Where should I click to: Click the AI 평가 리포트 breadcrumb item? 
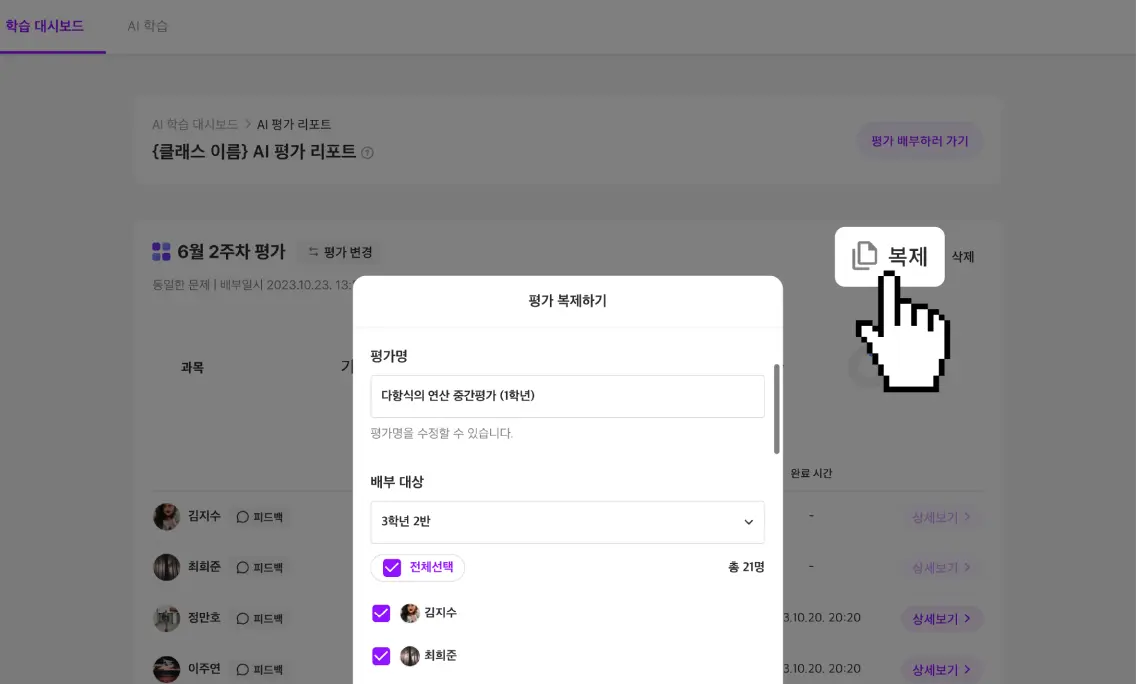[x=293, y=125]
